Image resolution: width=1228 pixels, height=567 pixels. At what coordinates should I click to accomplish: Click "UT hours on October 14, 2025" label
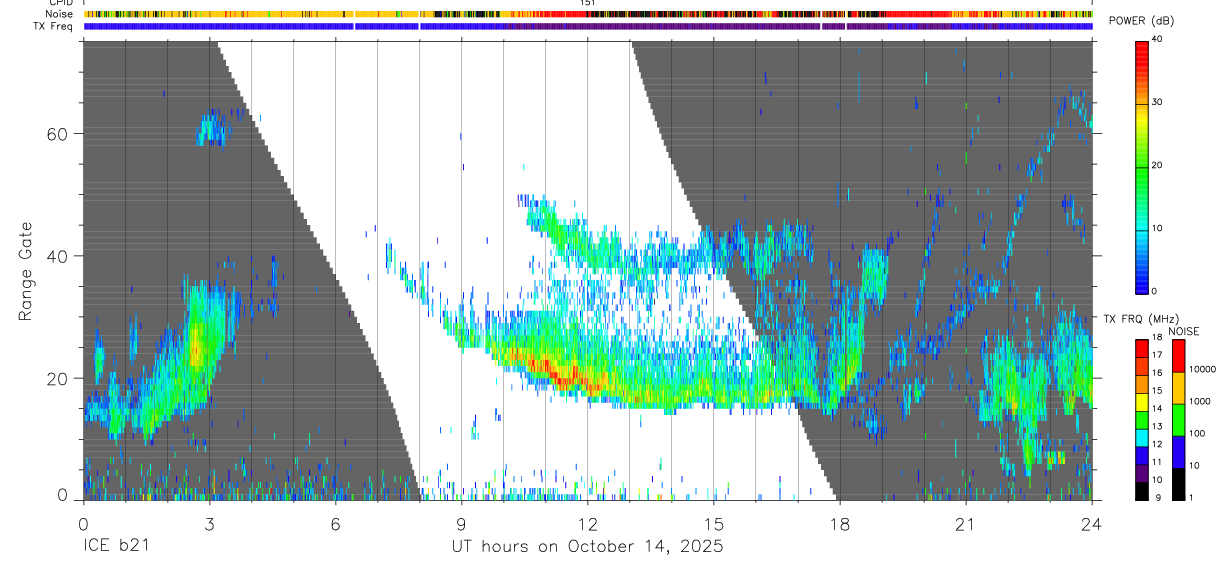click(587, 547)
